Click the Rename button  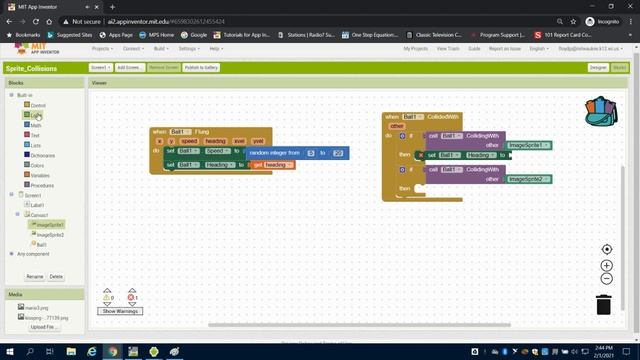coord(35,276)
